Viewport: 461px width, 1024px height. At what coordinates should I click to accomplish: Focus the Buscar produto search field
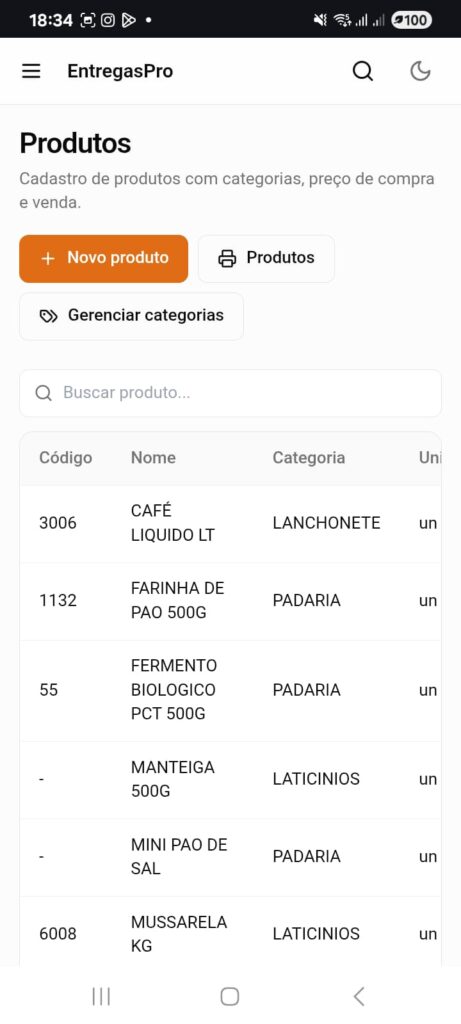[230, 393]
